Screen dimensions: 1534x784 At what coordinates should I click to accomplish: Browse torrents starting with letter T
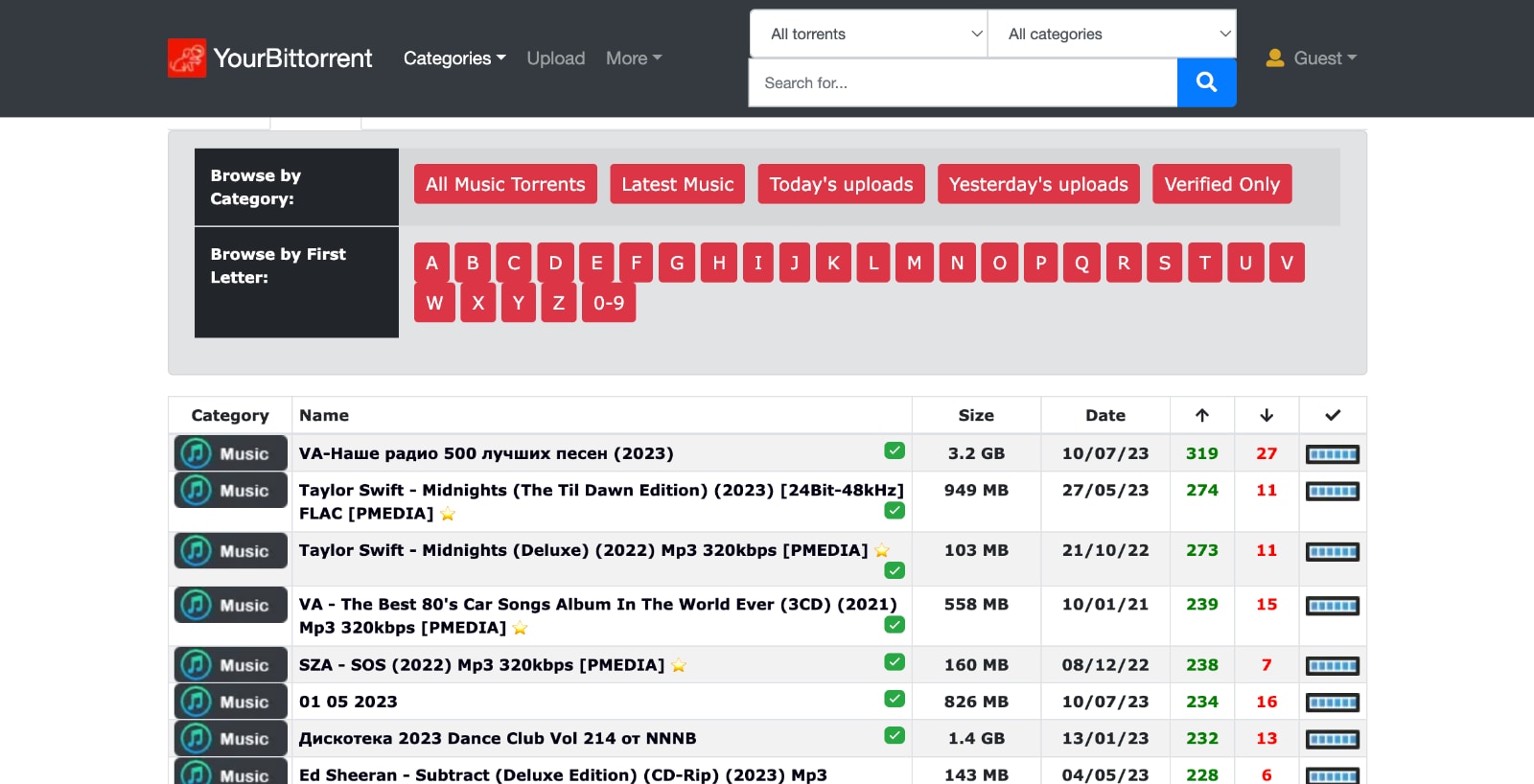click(x=1205, y=263)
